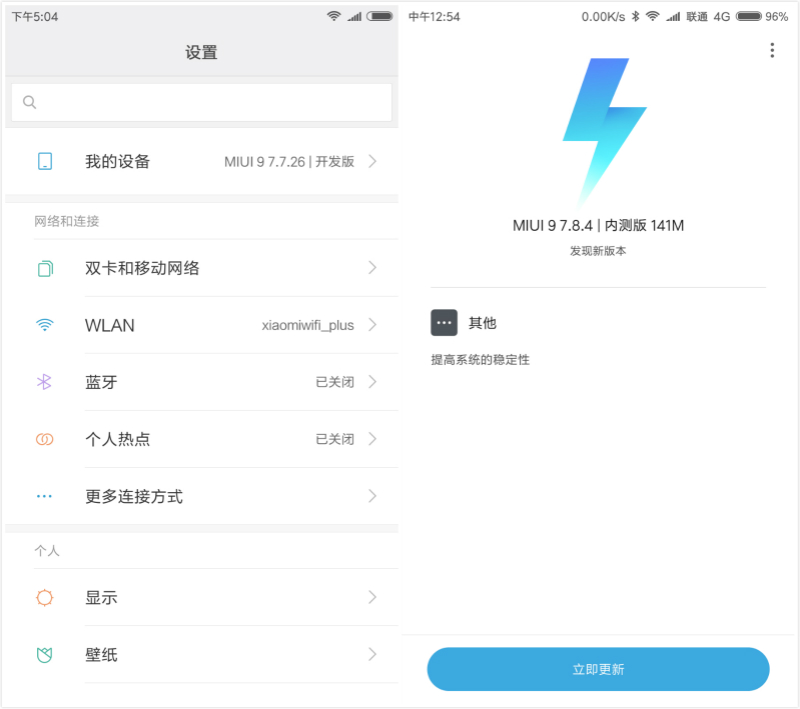Viewport: 800px width, 709px height.
Task: Expand My Device chevron arrow
Action: (373, 161)
